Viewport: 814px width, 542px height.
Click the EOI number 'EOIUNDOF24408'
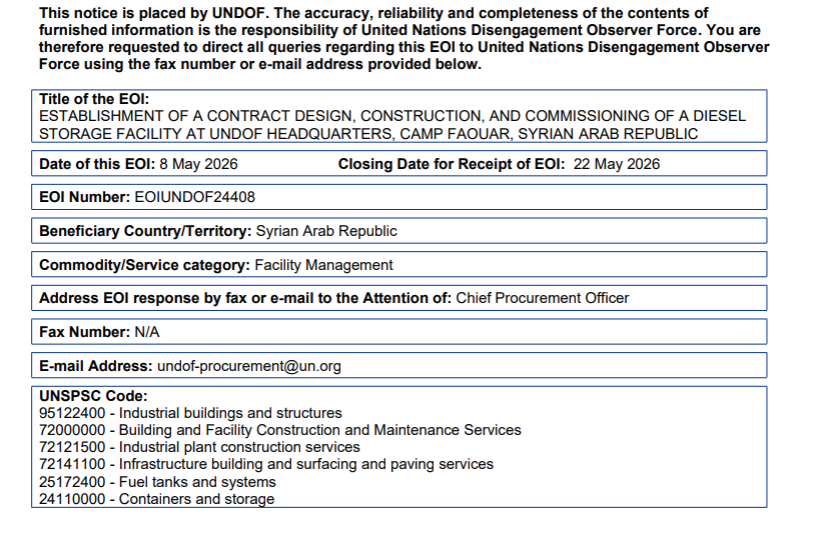pyautogui.click(x=195, y=197)
